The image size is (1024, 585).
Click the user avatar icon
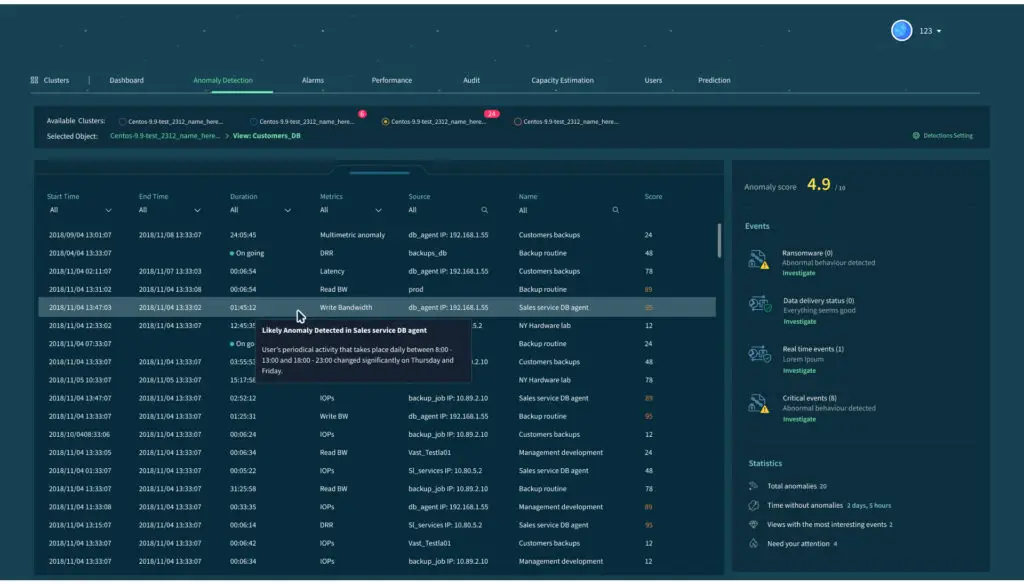[901, 31]
